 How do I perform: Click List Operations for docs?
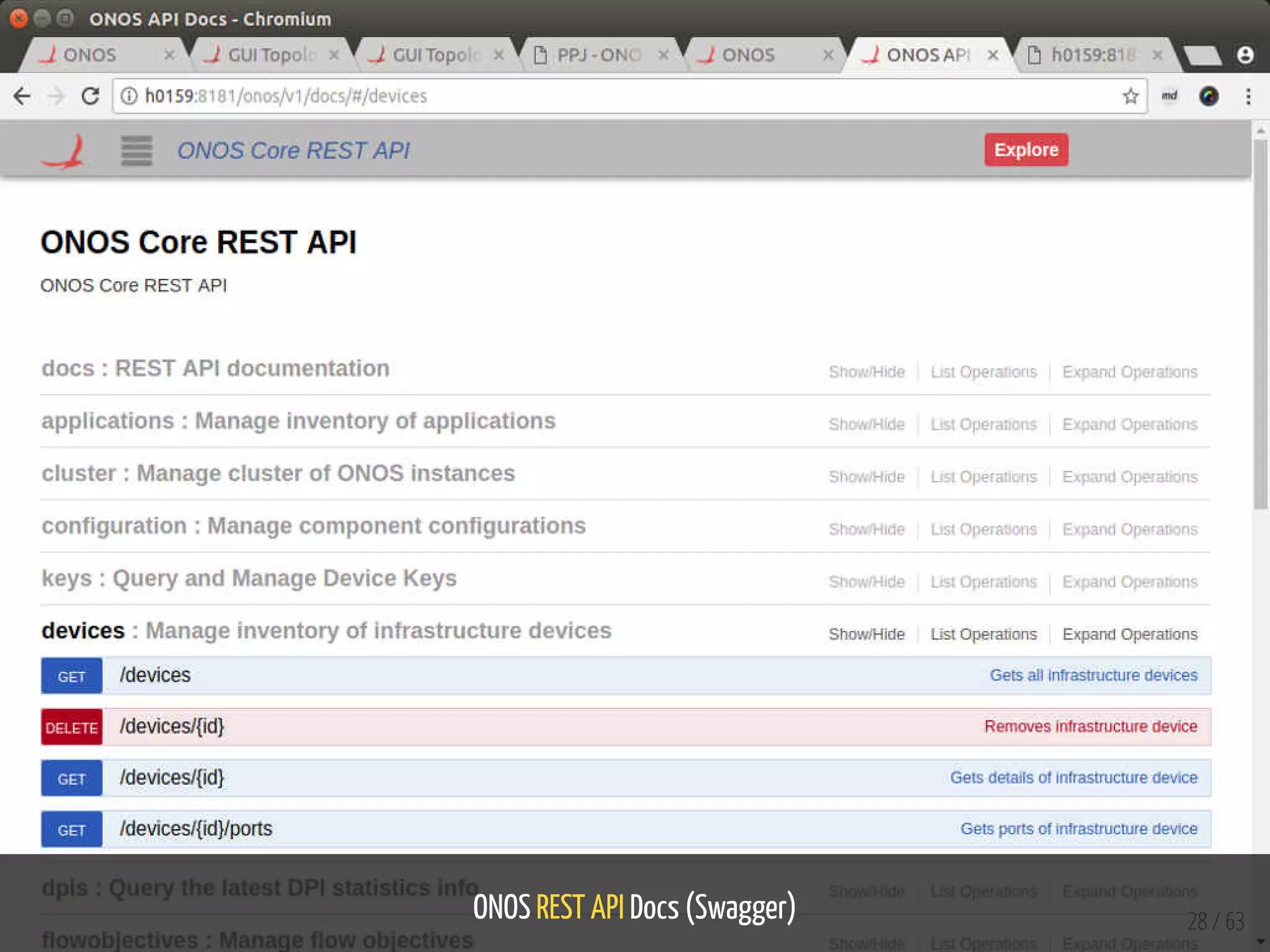point(984,372)
